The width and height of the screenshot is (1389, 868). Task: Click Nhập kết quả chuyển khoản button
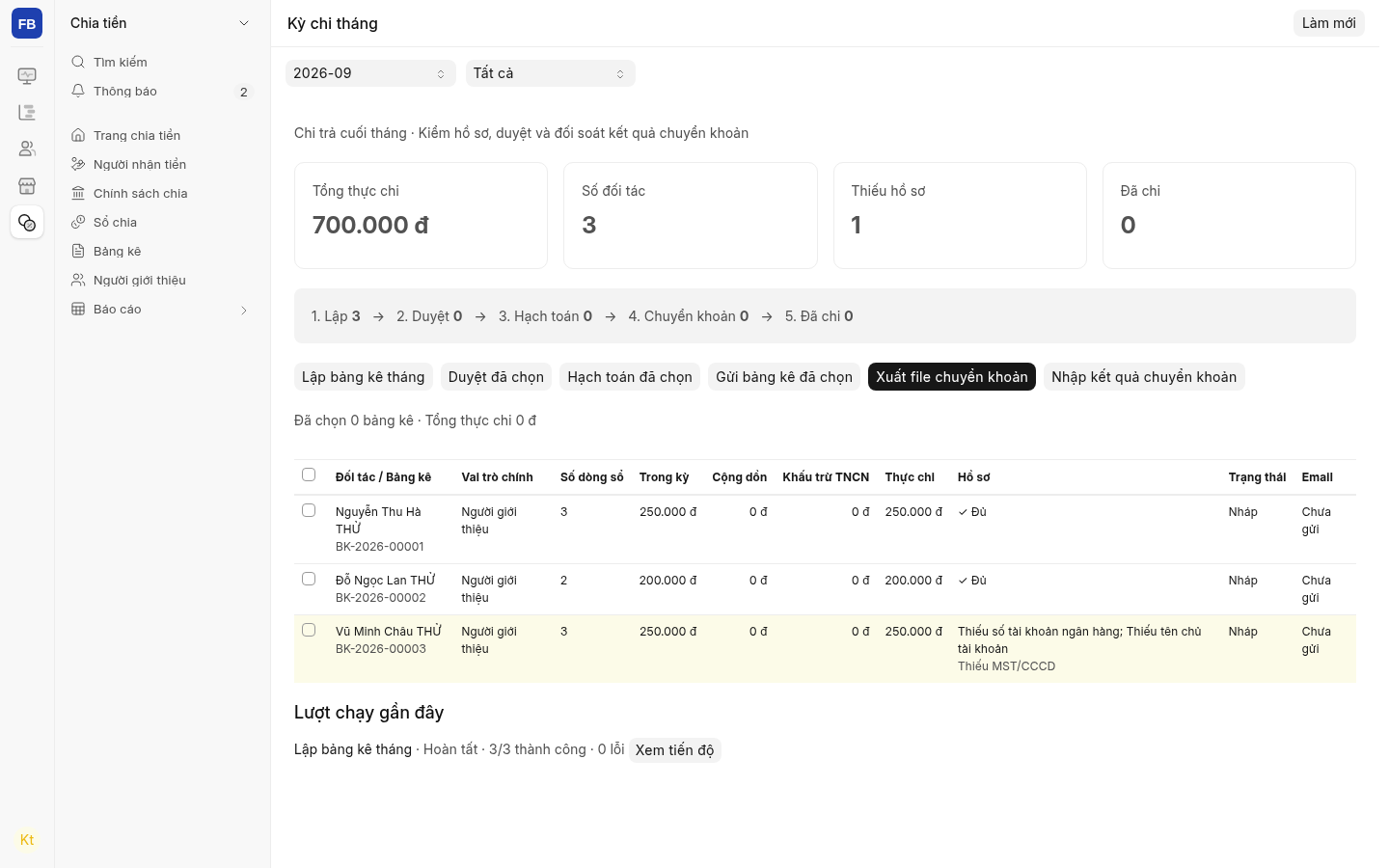tap(1144, 377)
